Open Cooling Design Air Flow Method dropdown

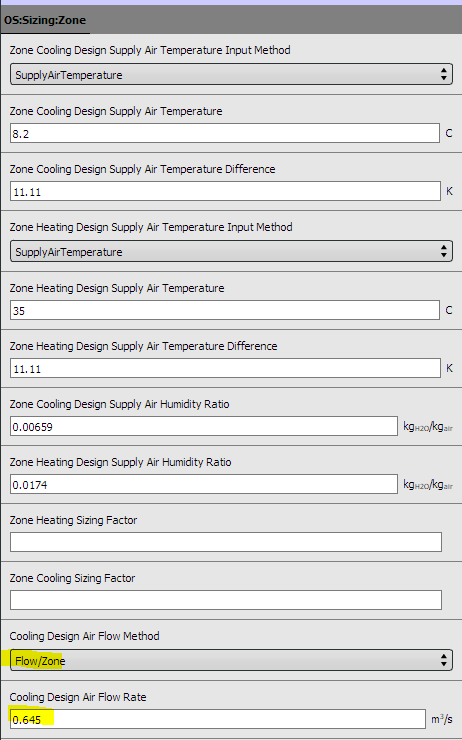coord(231,660)
